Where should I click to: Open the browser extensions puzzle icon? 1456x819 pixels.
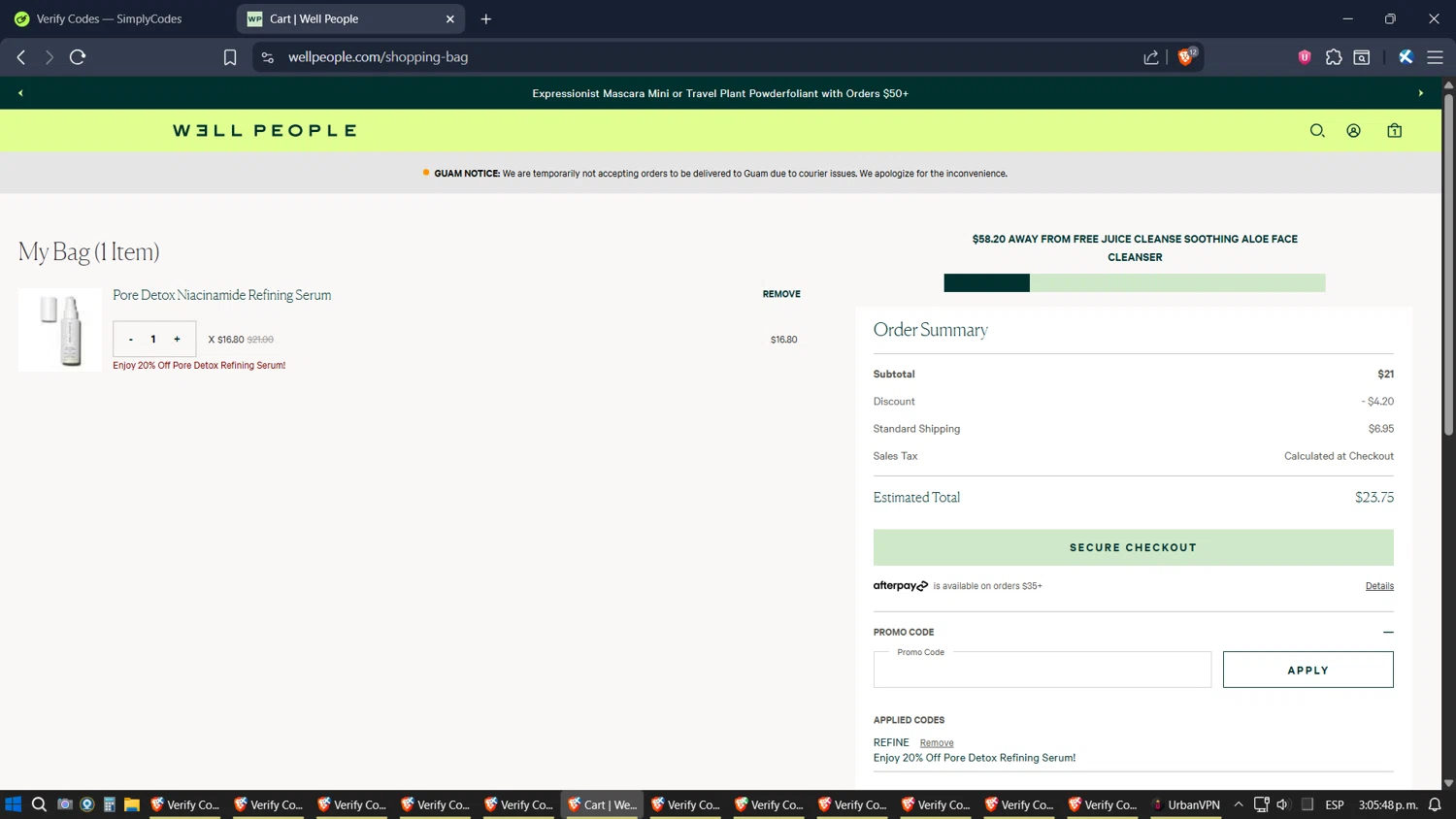click(x=1334, y=57)
